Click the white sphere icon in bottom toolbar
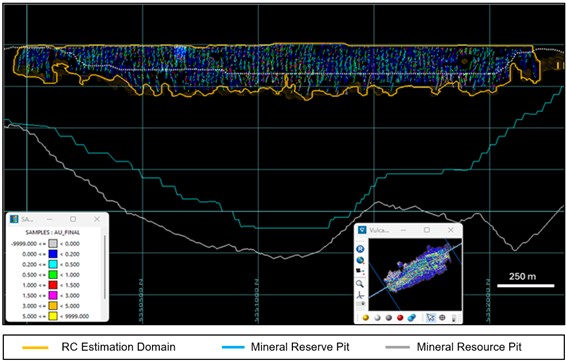566x361 pixels. (377, 318)
